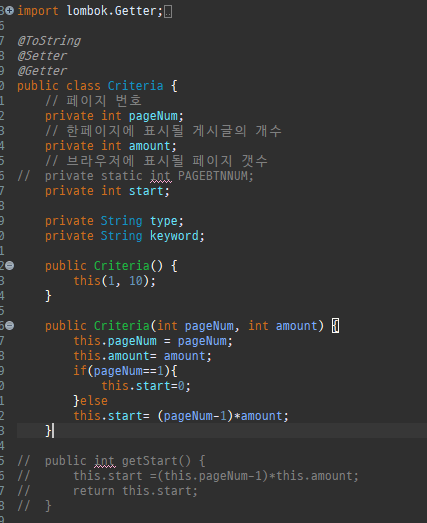Click the 'import lombok.Getter;' statement

(x=90, y=11)
